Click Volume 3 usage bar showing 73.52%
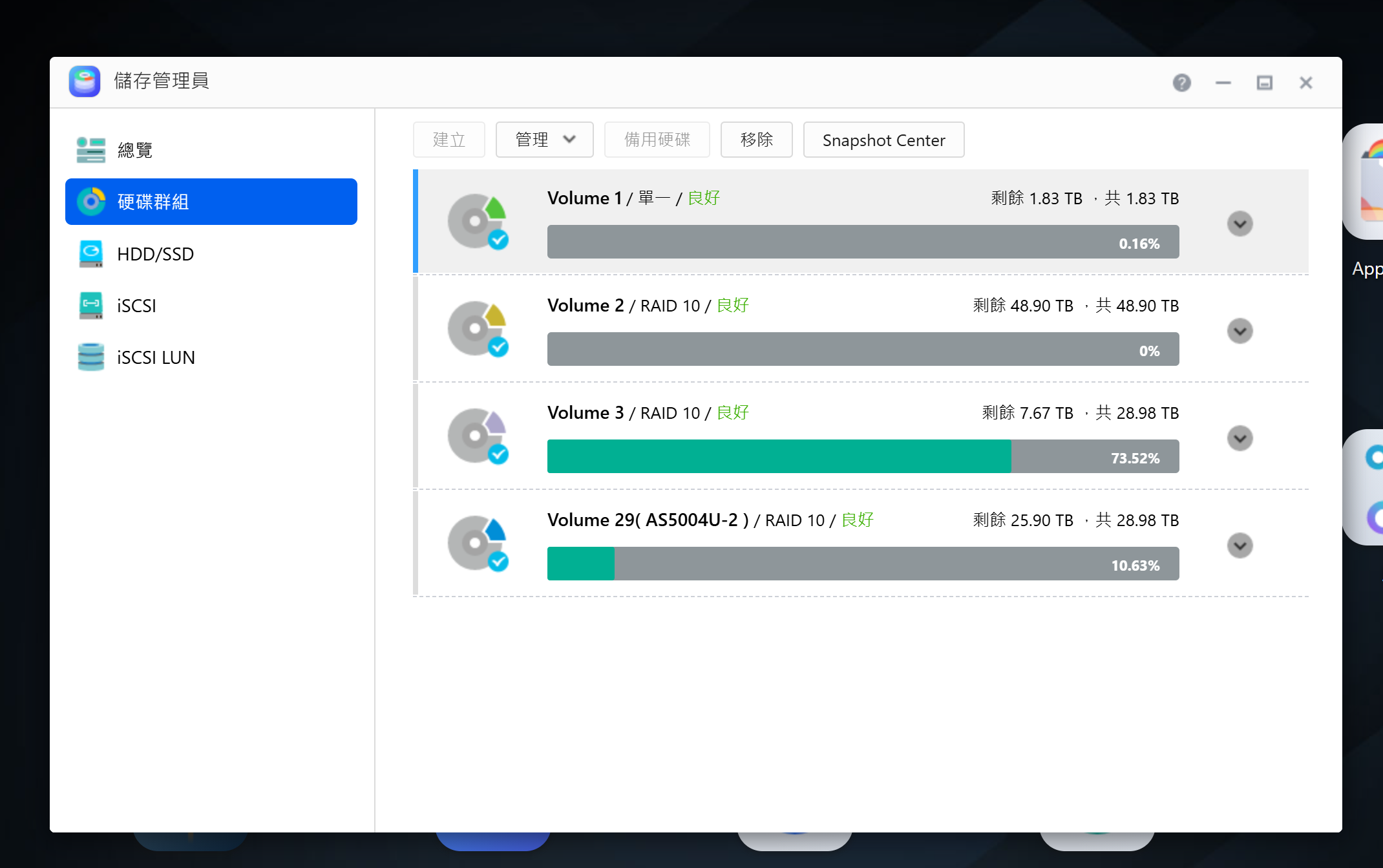The height and width of the screenshot is (868, 1383). click(863, 457)
